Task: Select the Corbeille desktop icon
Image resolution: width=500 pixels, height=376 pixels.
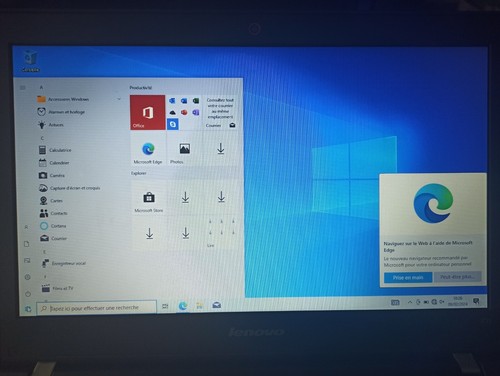Action: coord(31,61)
